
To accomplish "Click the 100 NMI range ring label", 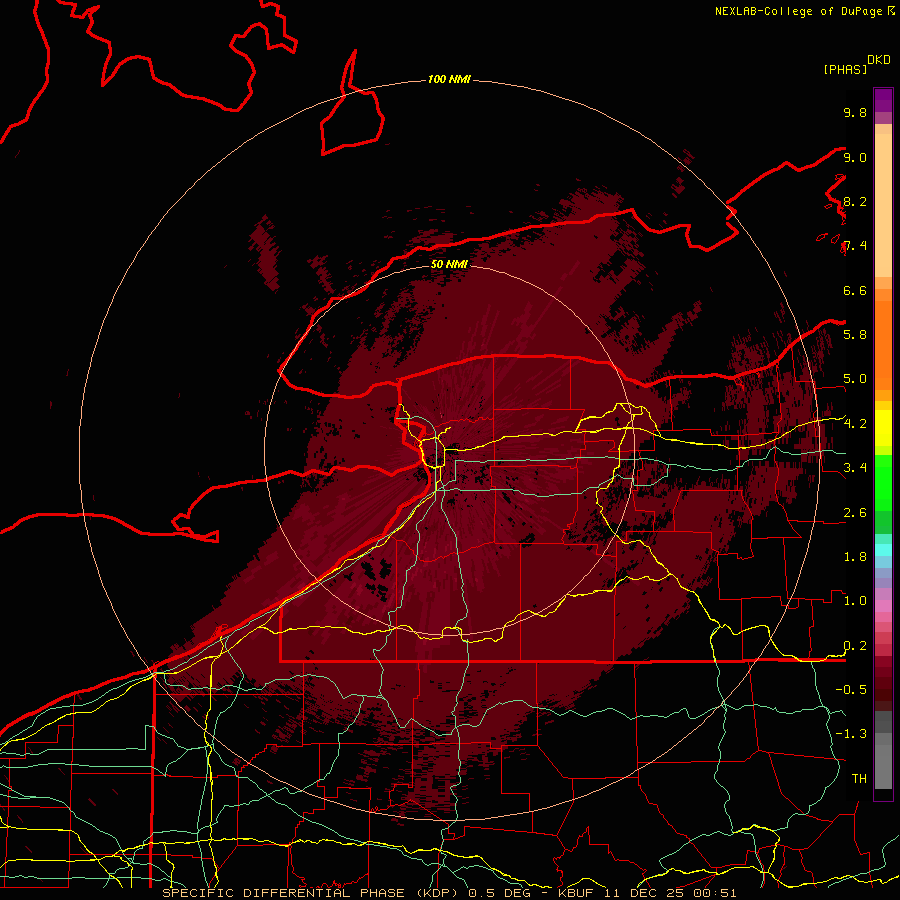I will 449,79.
